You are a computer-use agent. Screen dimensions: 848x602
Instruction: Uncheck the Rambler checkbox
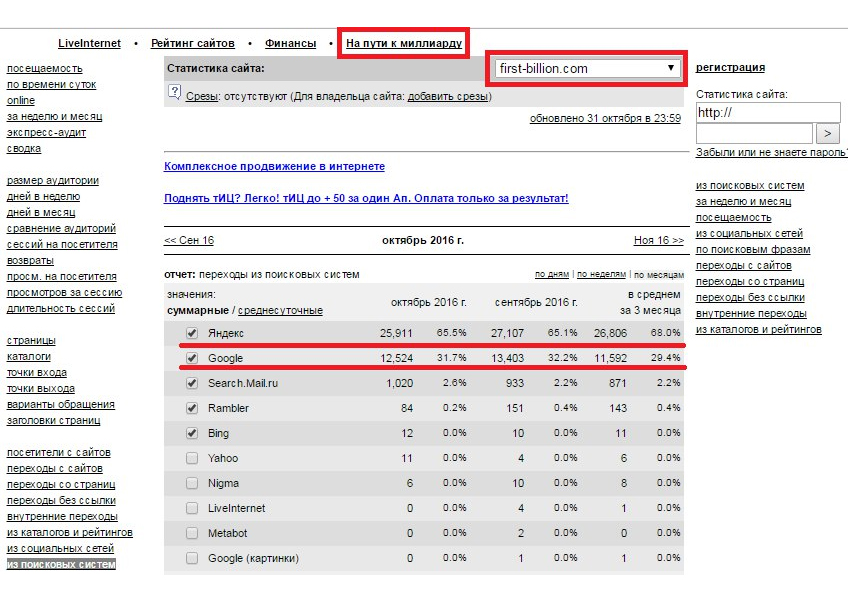191,408
